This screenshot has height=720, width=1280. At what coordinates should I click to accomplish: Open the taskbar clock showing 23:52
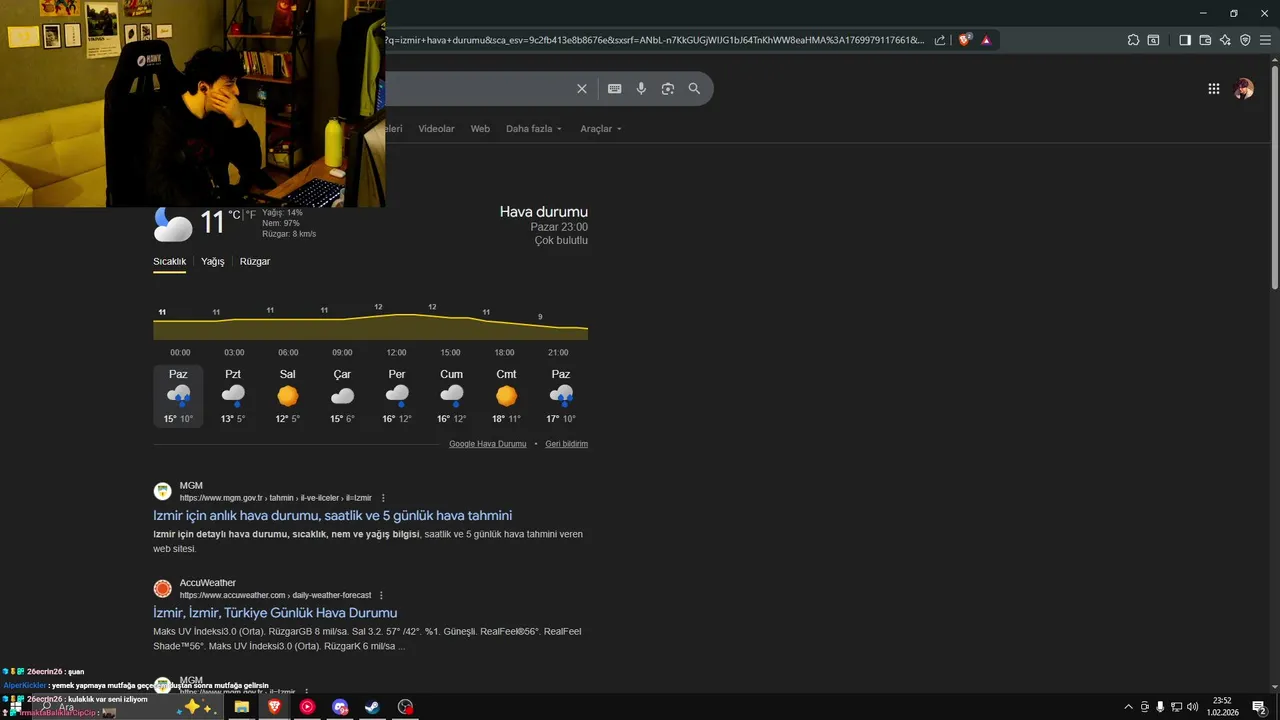(1222, 707)
